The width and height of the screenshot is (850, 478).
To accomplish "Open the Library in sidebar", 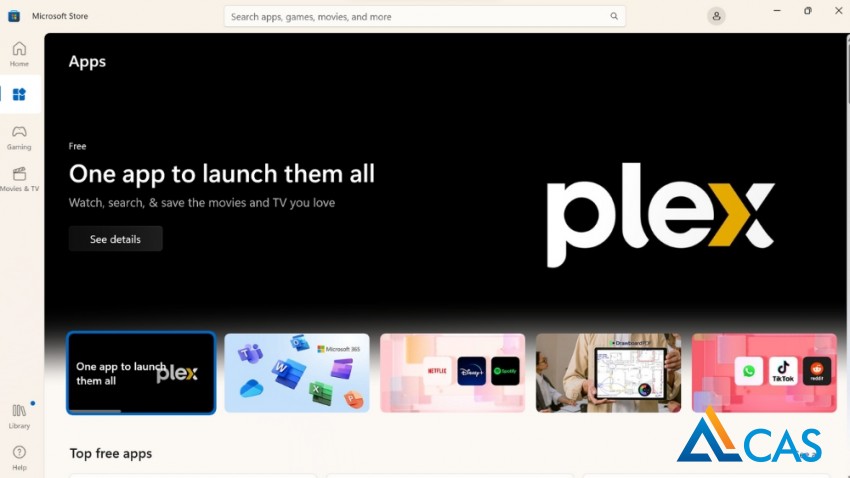I will (x=19, y=416).
